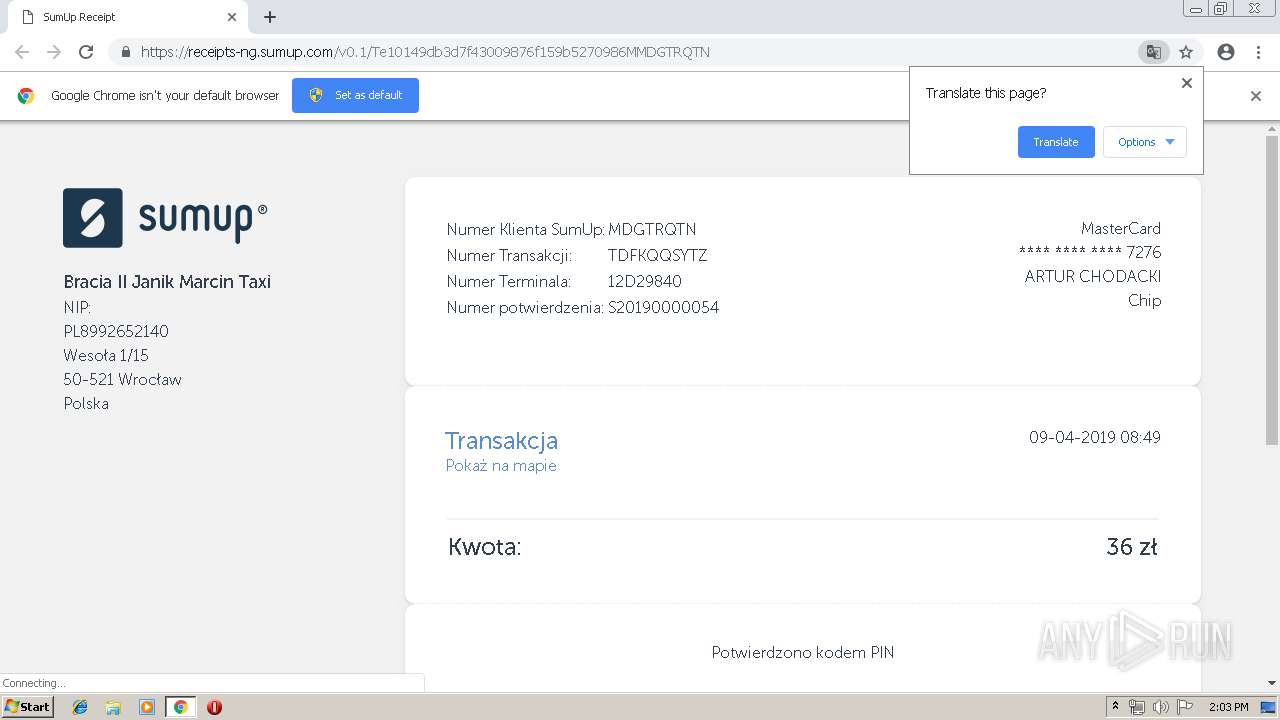This screenshot has height=720, width=1280.
Task: Click the Kwota: label
Action: pos(485,547)
